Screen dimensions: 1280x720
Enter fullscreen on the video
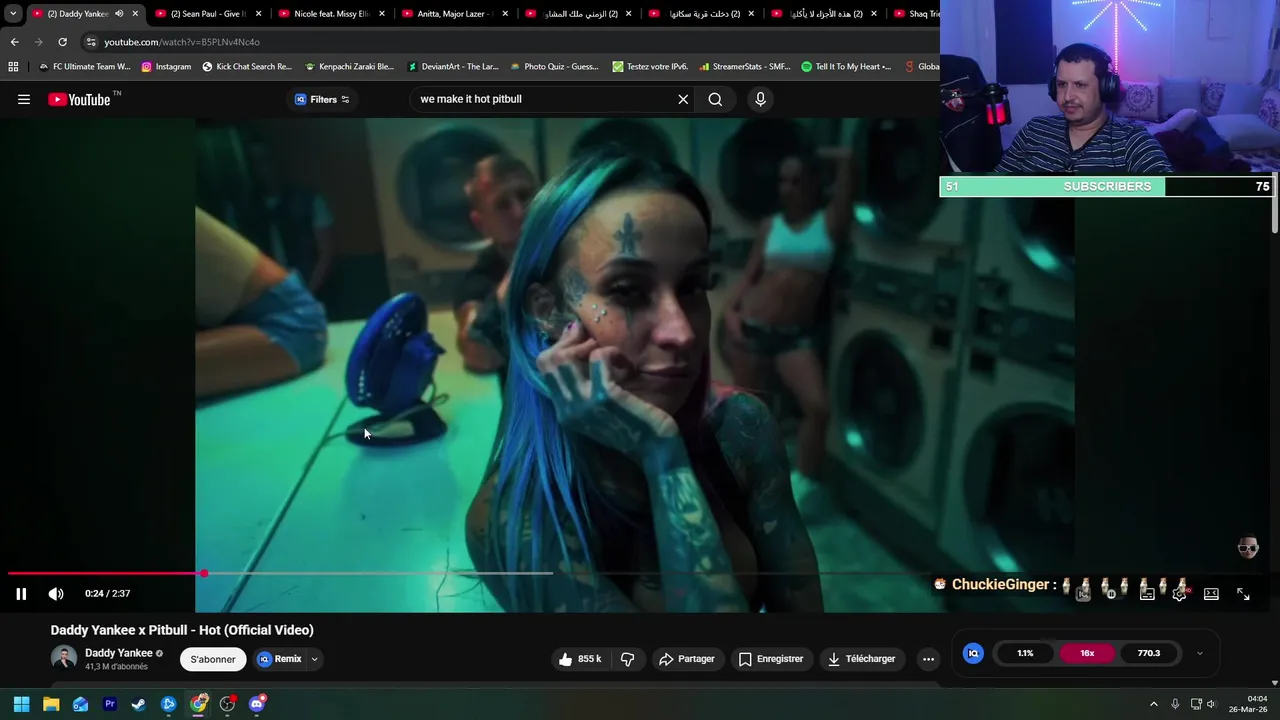point(1243,594)
